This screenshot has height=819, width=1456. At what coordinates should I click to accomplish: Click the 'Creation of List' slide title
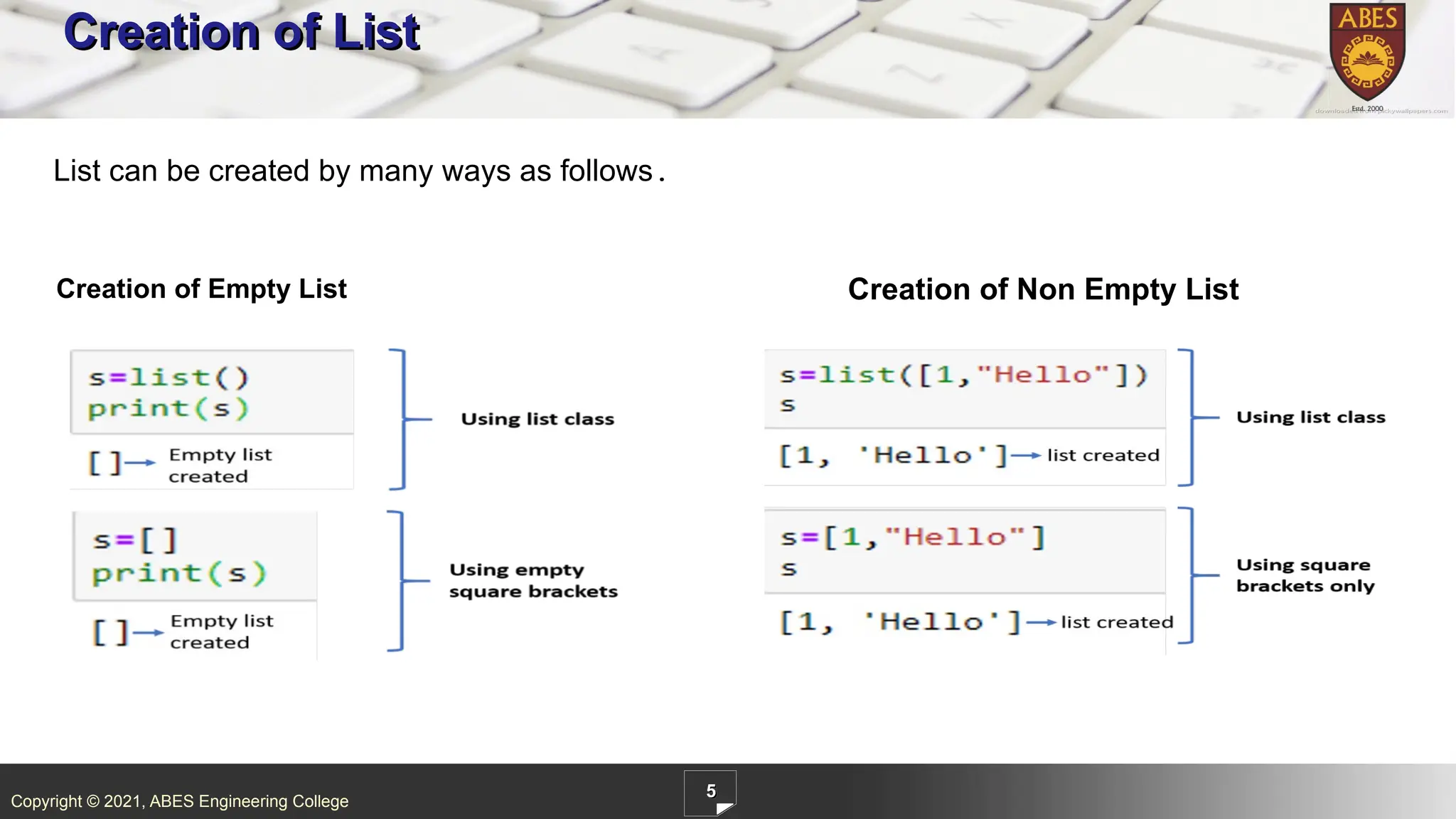point(242,32)
